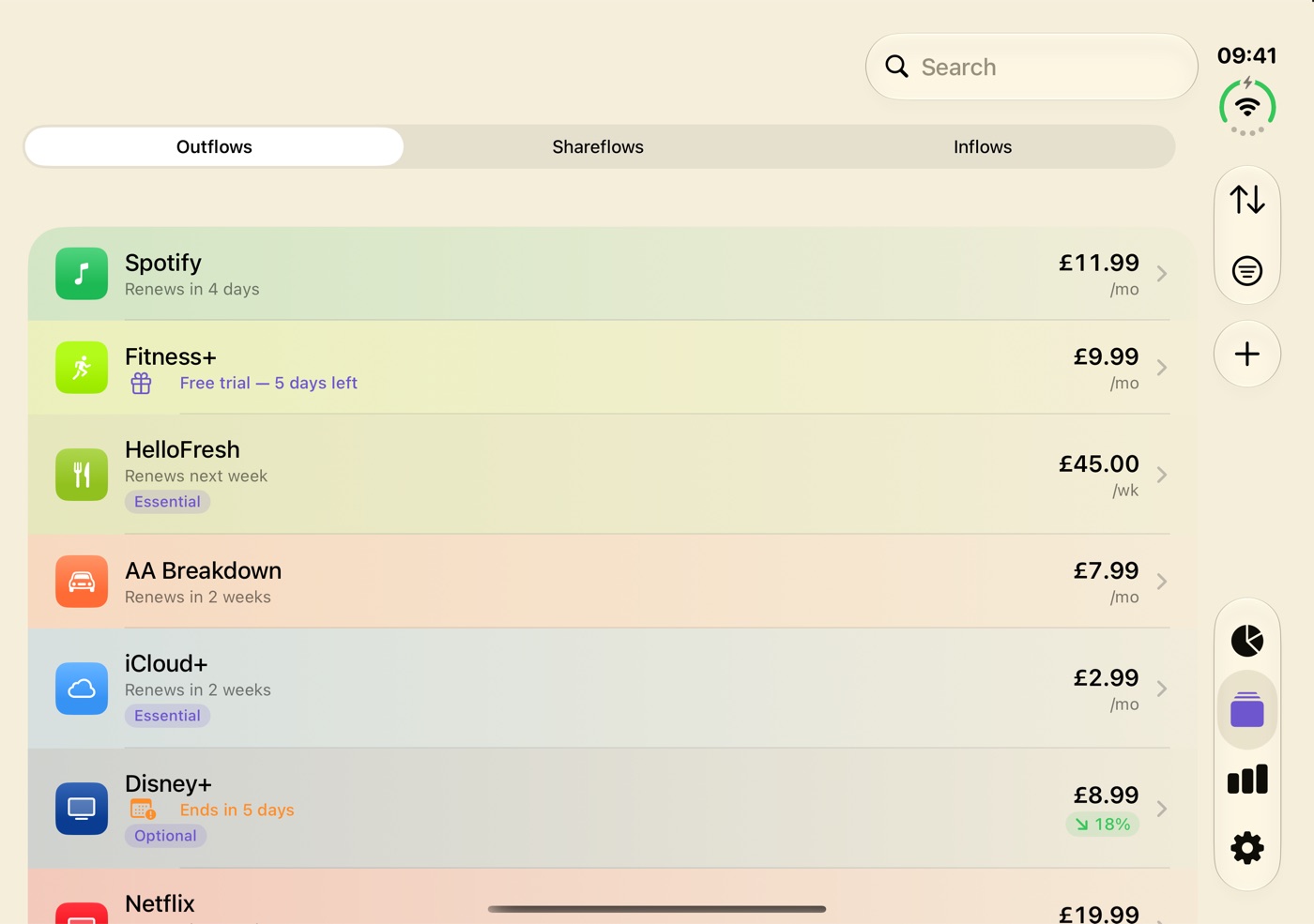Click the £9.99 Fitness+ price
The width and height of the screenshot is (1314, 924).
(x=1106, y=356)
